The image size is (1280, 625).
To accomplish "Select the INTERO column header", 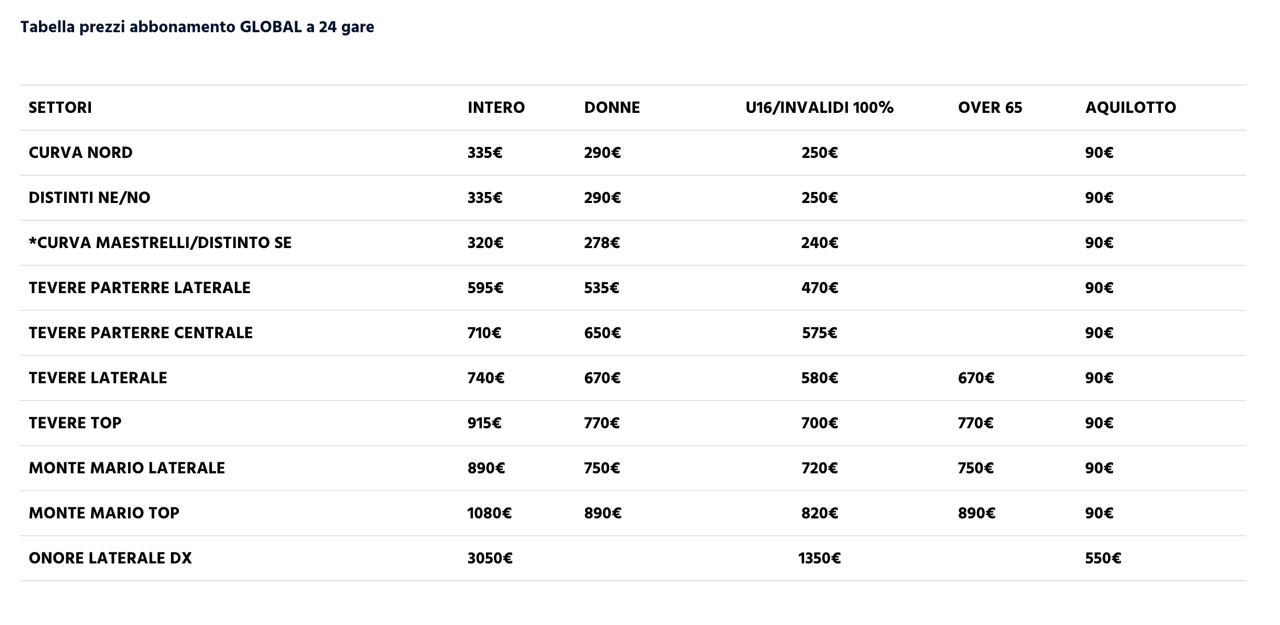I will coord(496,107).
